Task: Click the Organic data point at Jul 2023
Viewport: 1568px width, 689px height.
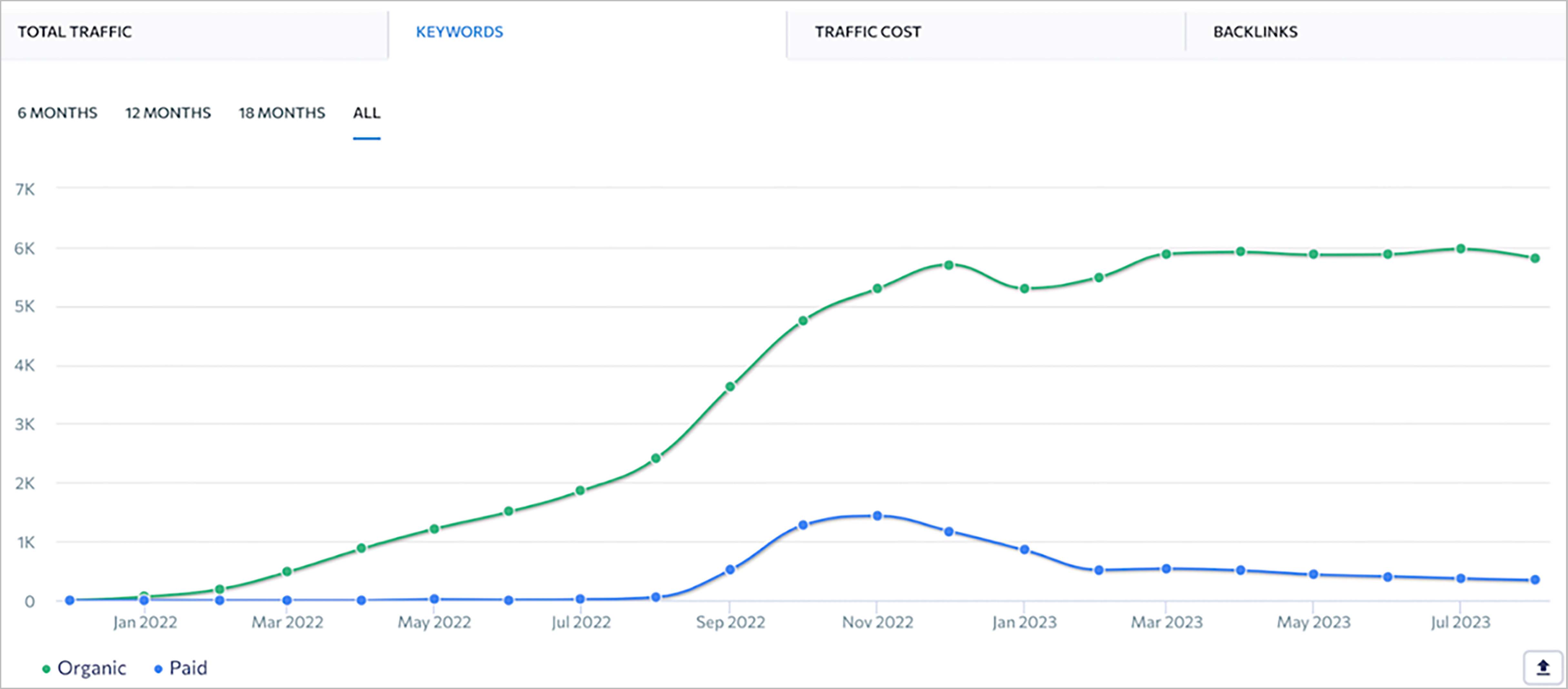Action: pyautogui.click(x=1460, y=248)
